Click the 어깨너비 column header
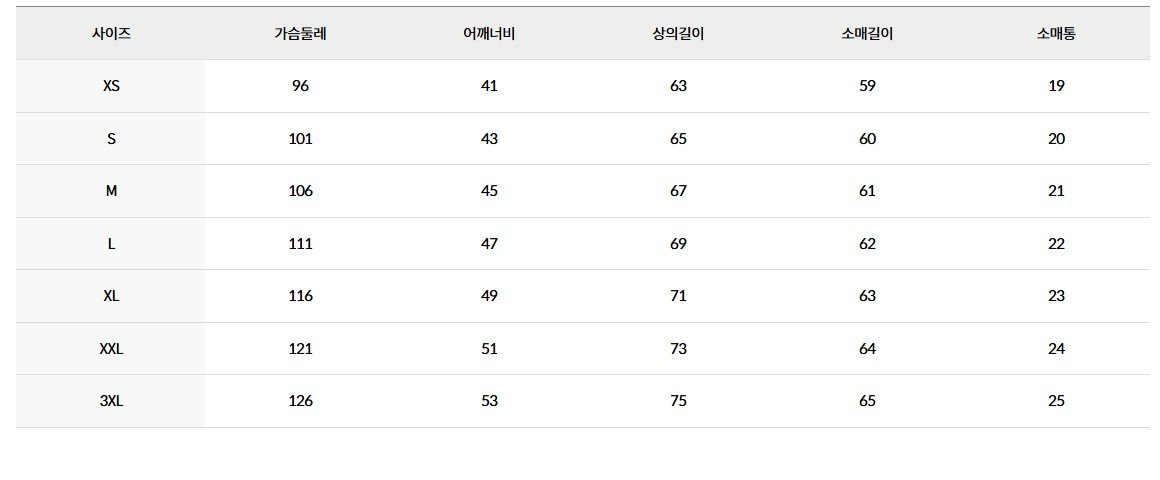The height and width of the screenshot is (480, 1160). 489,33
